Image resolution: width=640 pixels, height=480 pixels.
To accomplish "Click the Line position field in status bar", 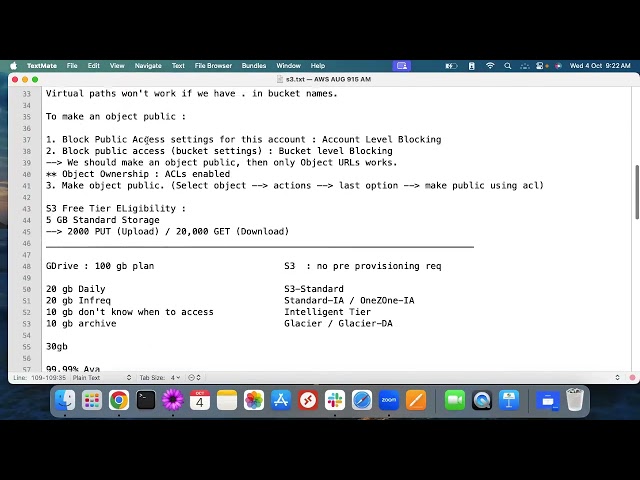I will (40, 378).
